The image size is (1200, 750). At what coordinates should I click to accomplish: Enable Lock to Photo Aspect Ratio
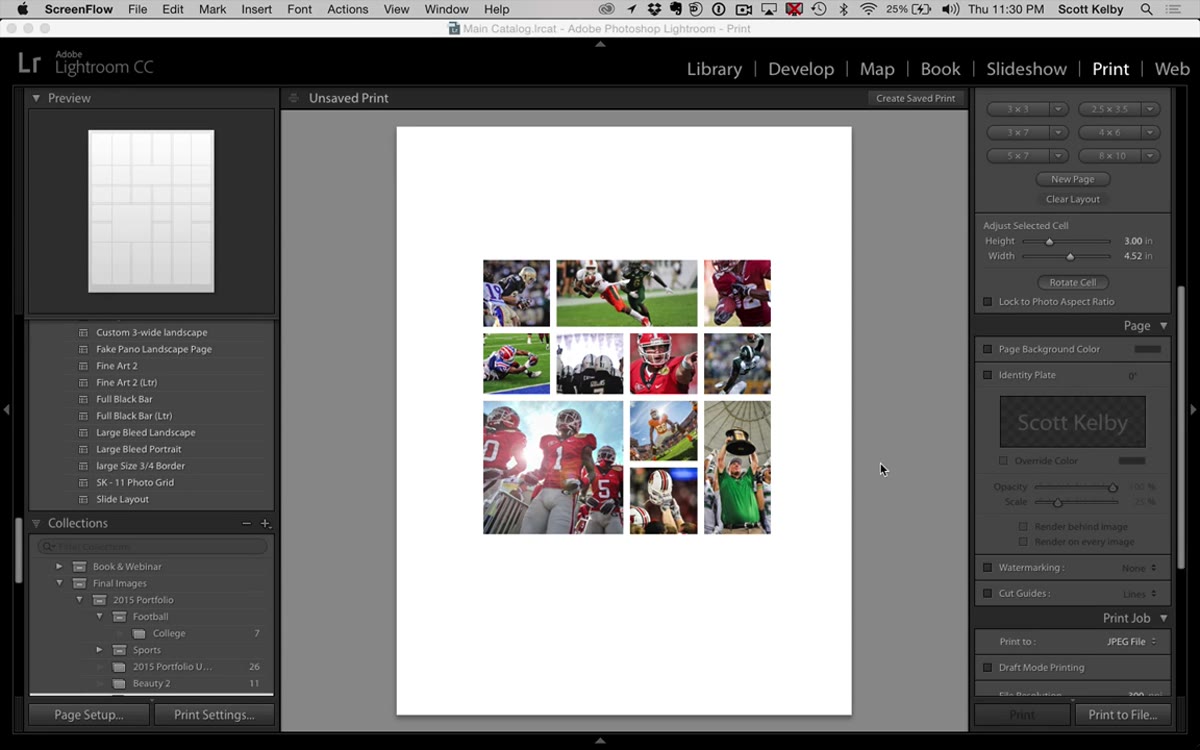[988, 302]
